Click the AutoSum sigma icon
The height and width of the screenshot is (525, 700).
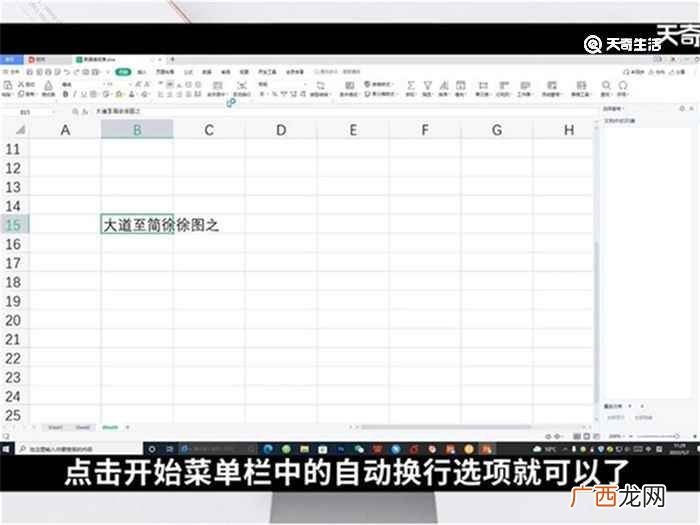coord(411,85)
